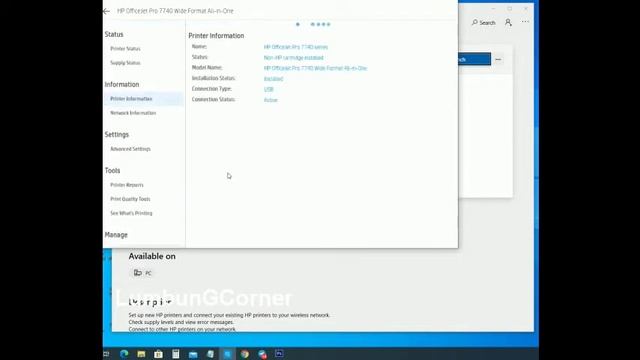This screenshot has height=360, width=640.
Task: Open Photoshop from the taskbar
Action: (x=279, y=353)
